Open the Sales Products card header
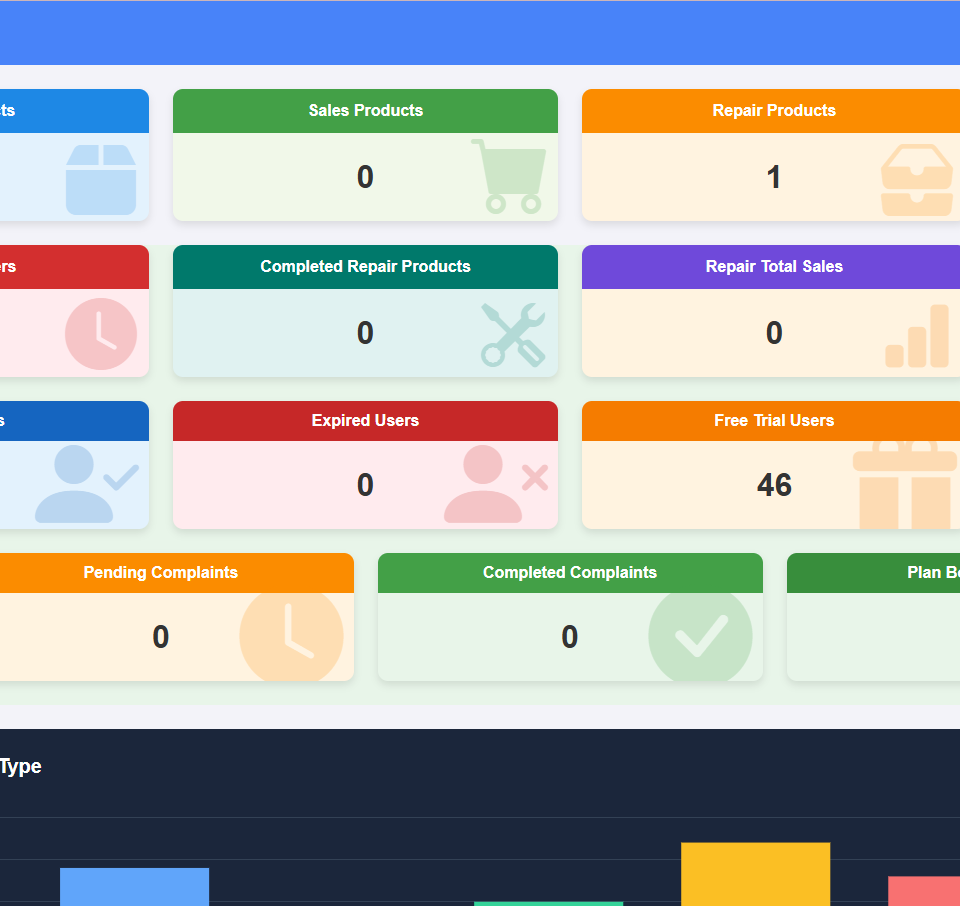Screen dimensions: 960x906 click(x=365, y=111)
